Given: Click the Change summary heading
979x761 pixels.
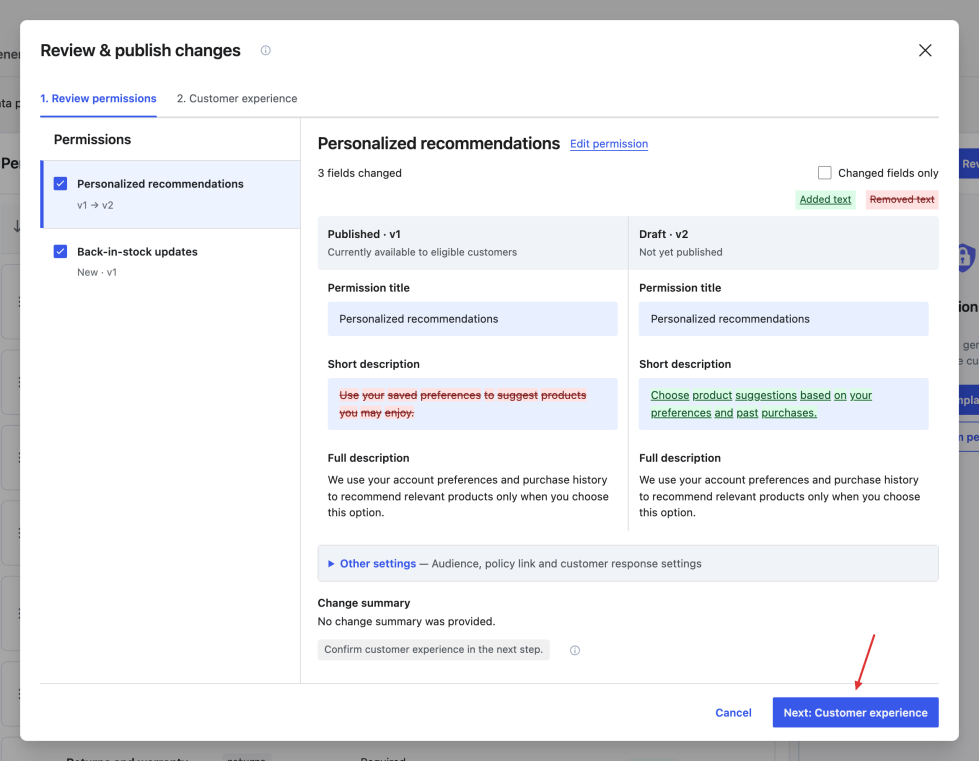Looking at the screenshot, I should click(x=364, y=604).
